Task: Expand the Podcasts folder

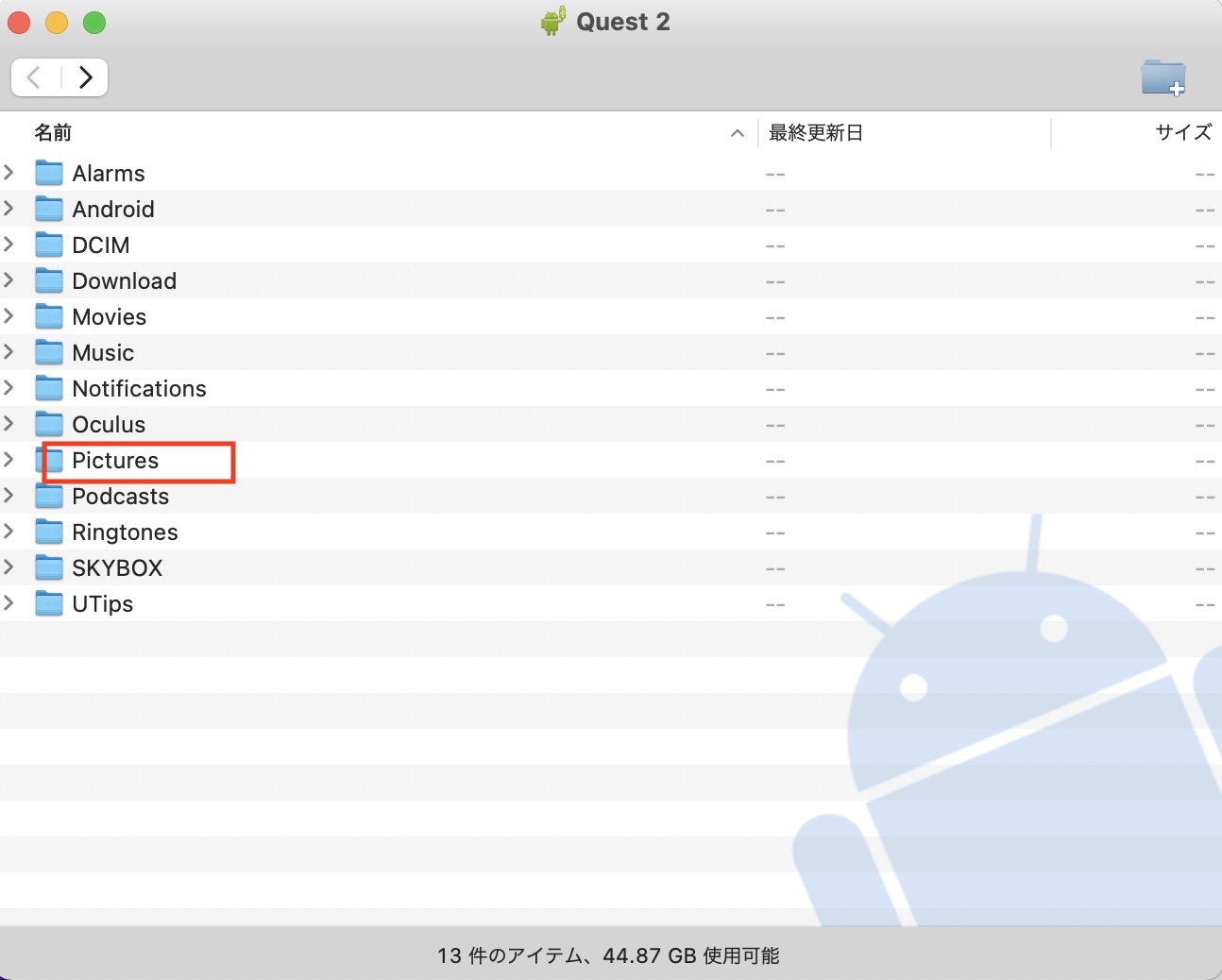Action: (9, 495)
